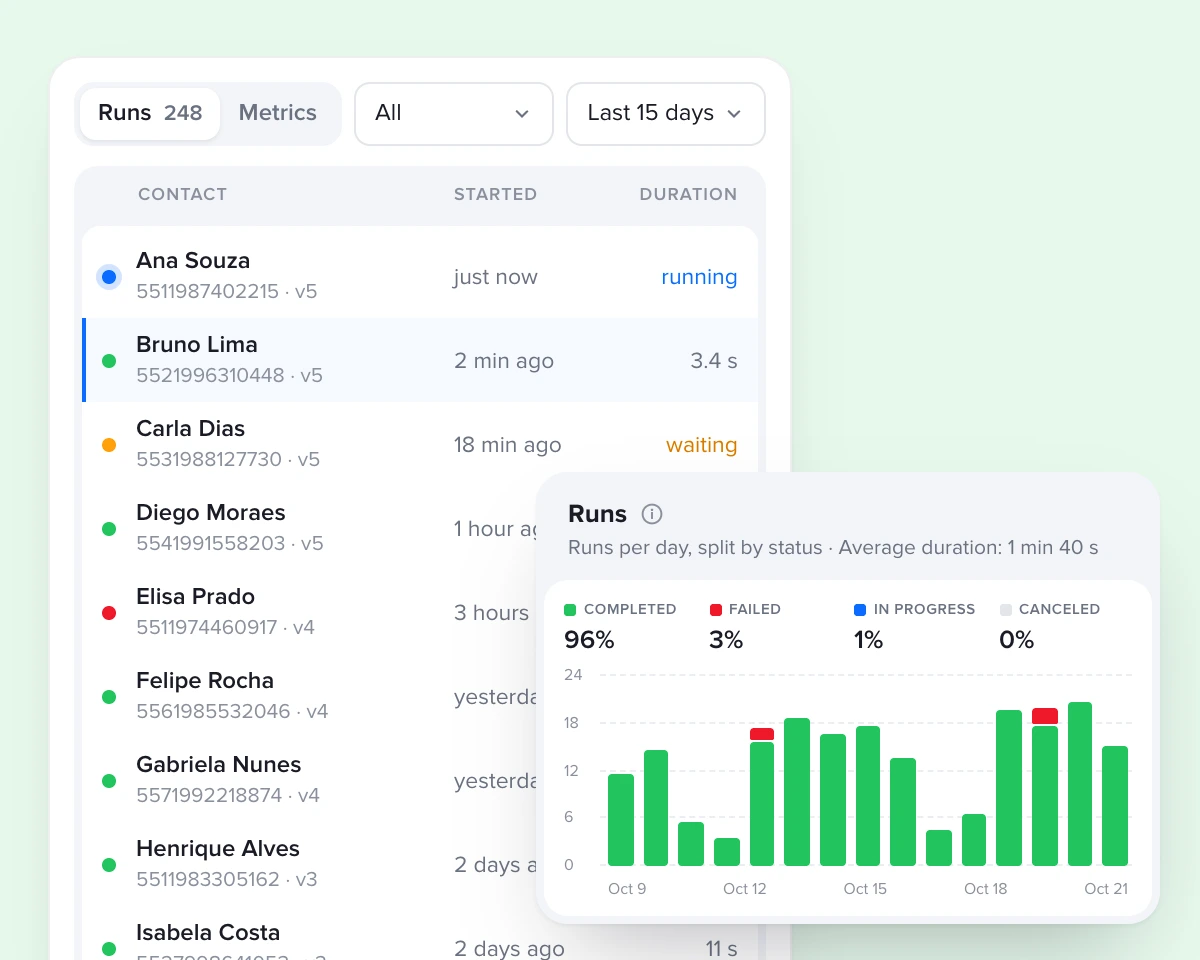Click phone number 5521996310448 · v5
The height and width of the screenshot is (960, 1200).
[229, 376]
